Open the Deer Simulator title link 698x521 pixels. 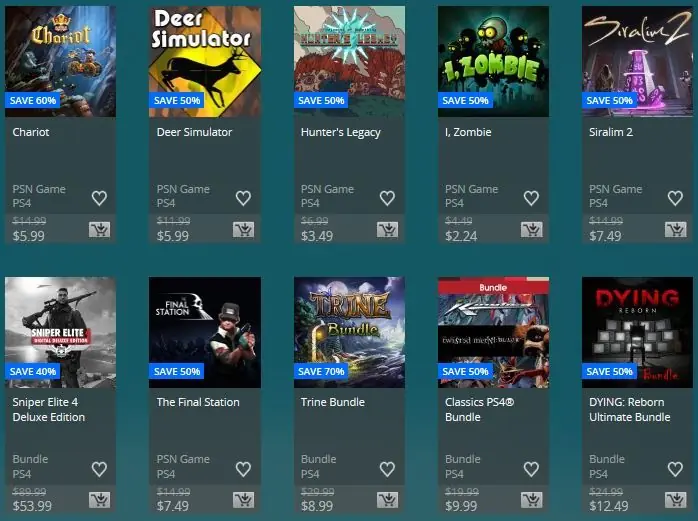[194, 132]
